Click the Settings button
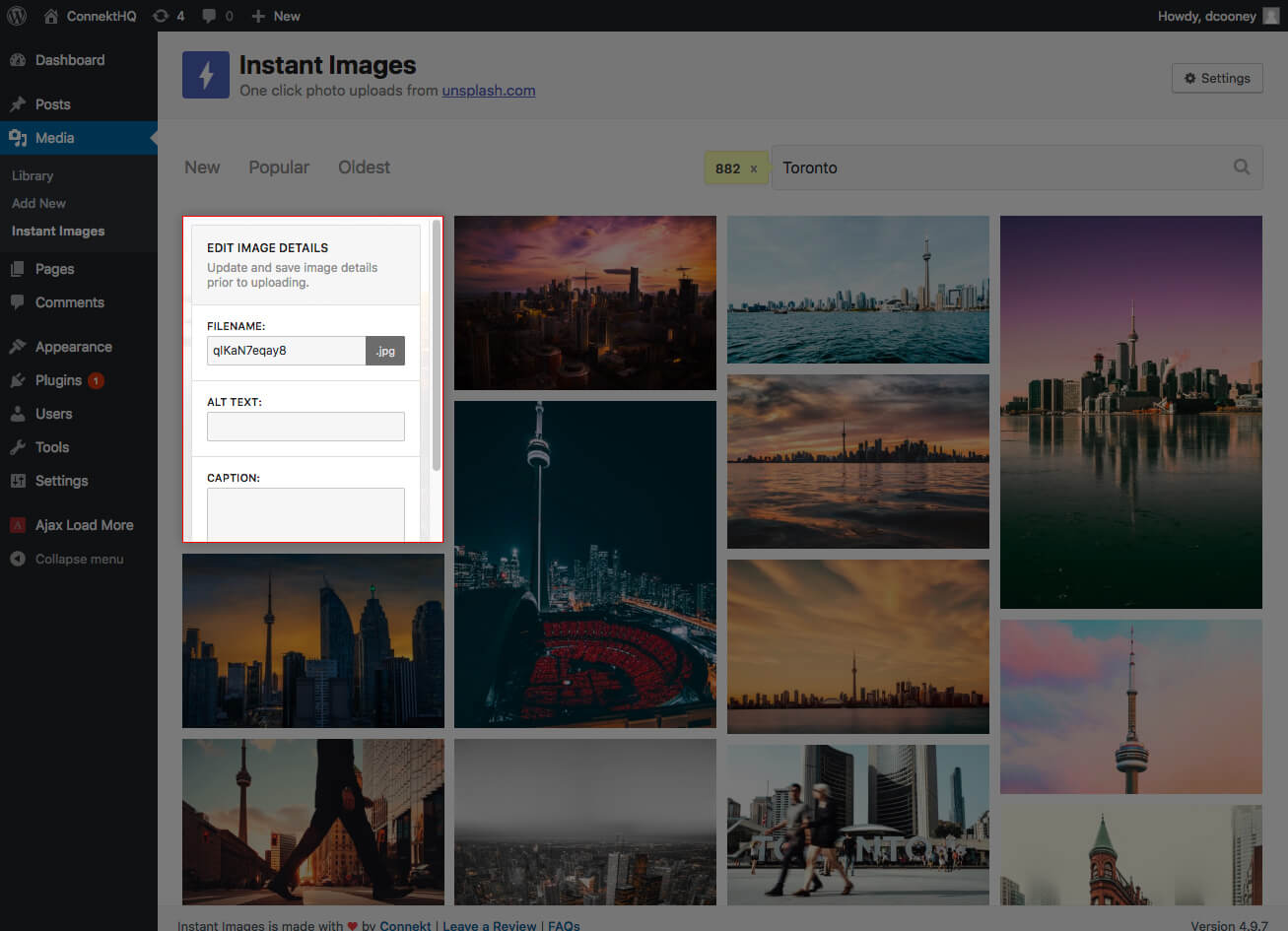 point(1217,78)
